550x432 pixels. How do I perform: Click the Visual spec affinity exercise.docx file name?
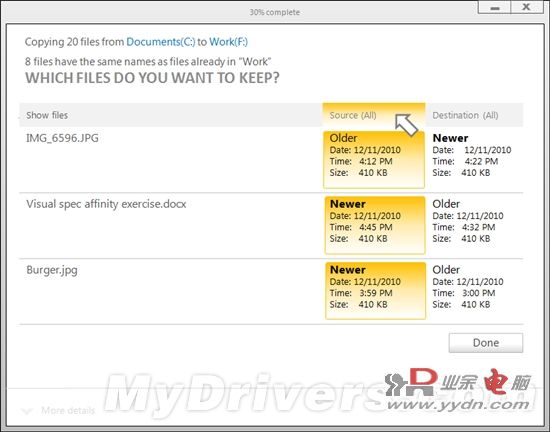[106, 204]
